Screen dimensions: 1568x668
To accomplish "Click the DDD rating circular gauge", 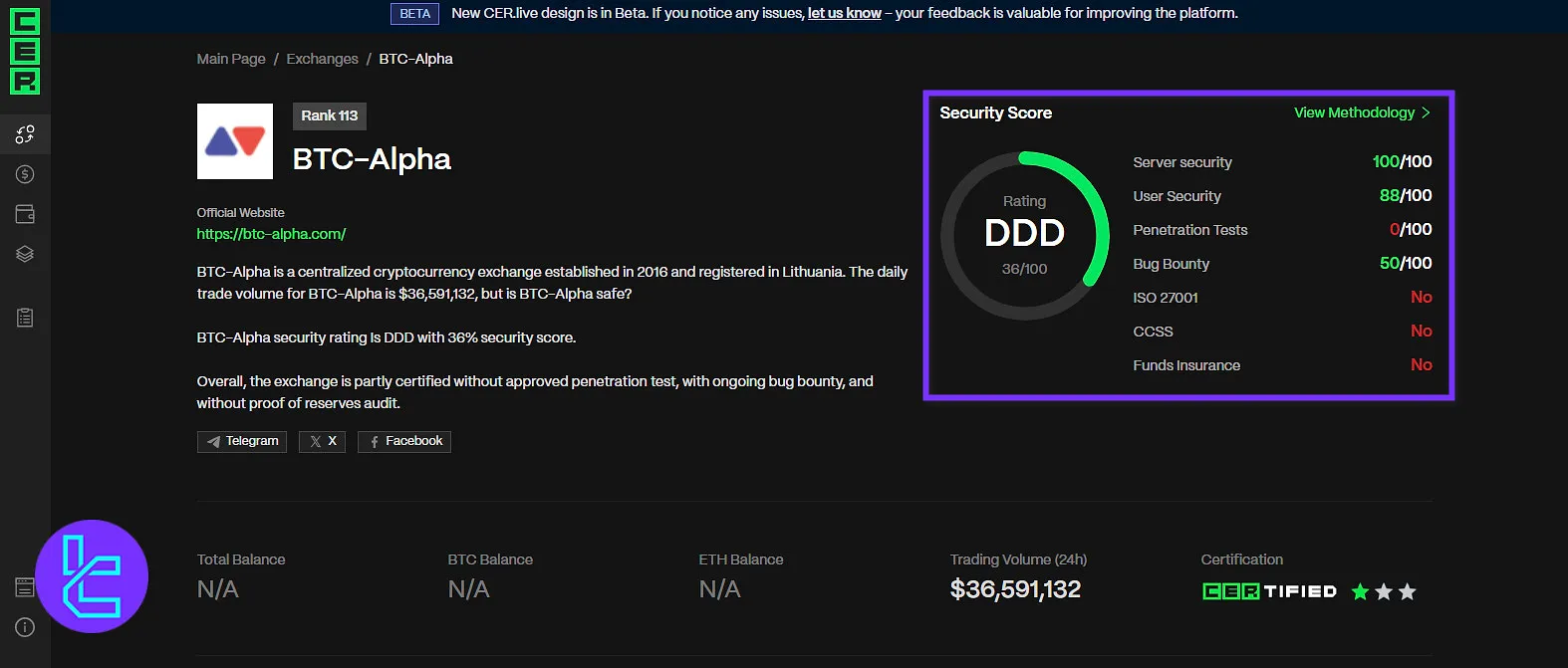I will pyautogui.click(x=1024, y=235).
